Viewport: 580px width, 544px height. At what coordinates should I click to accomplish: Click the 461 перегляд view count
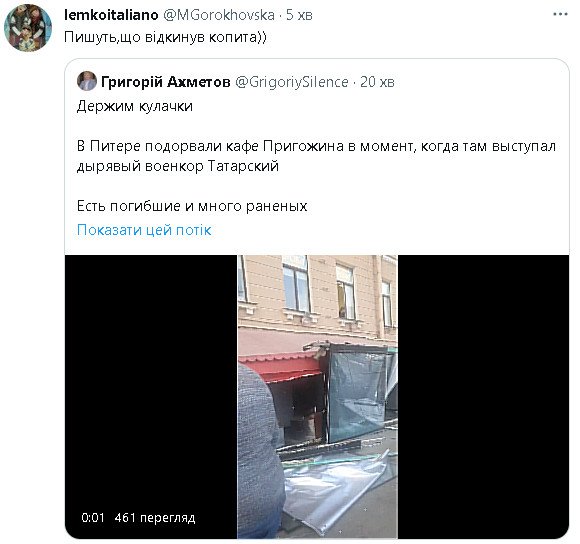155,517
